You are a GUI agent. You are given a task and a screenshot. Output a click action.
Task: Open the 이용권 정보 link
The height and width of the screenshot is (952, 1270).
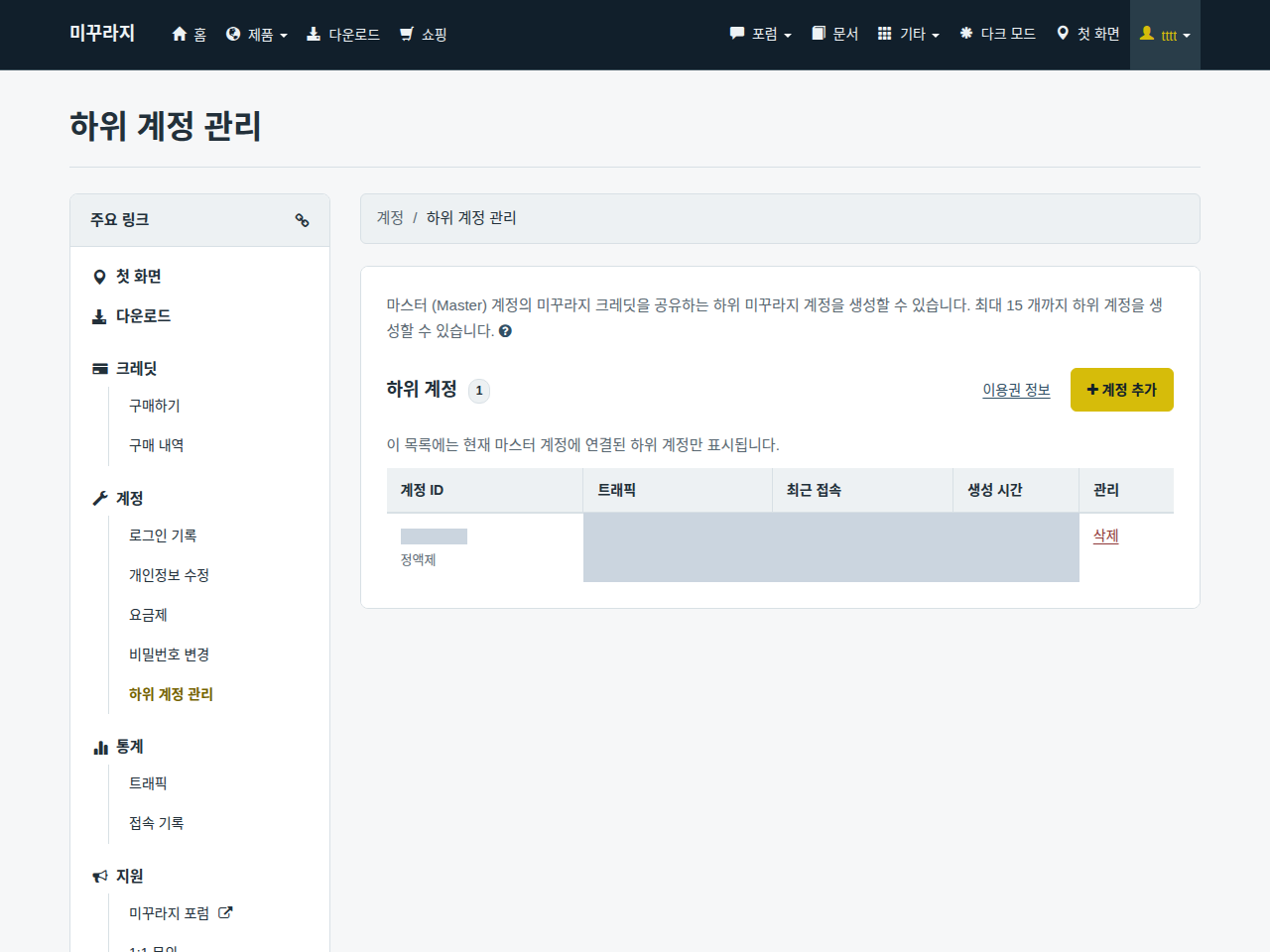[x=1016, y=390]
